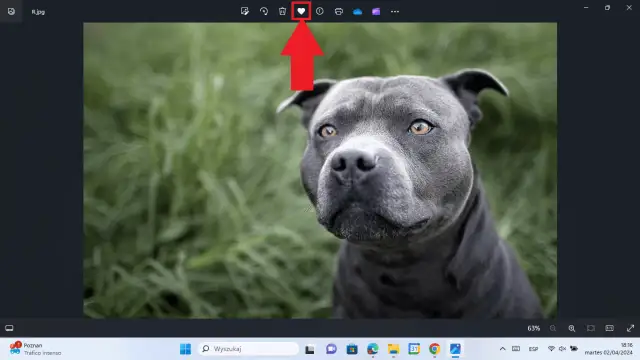
Task: Open Clipchamp purple icon in toolbar
Action: [376, 11]
